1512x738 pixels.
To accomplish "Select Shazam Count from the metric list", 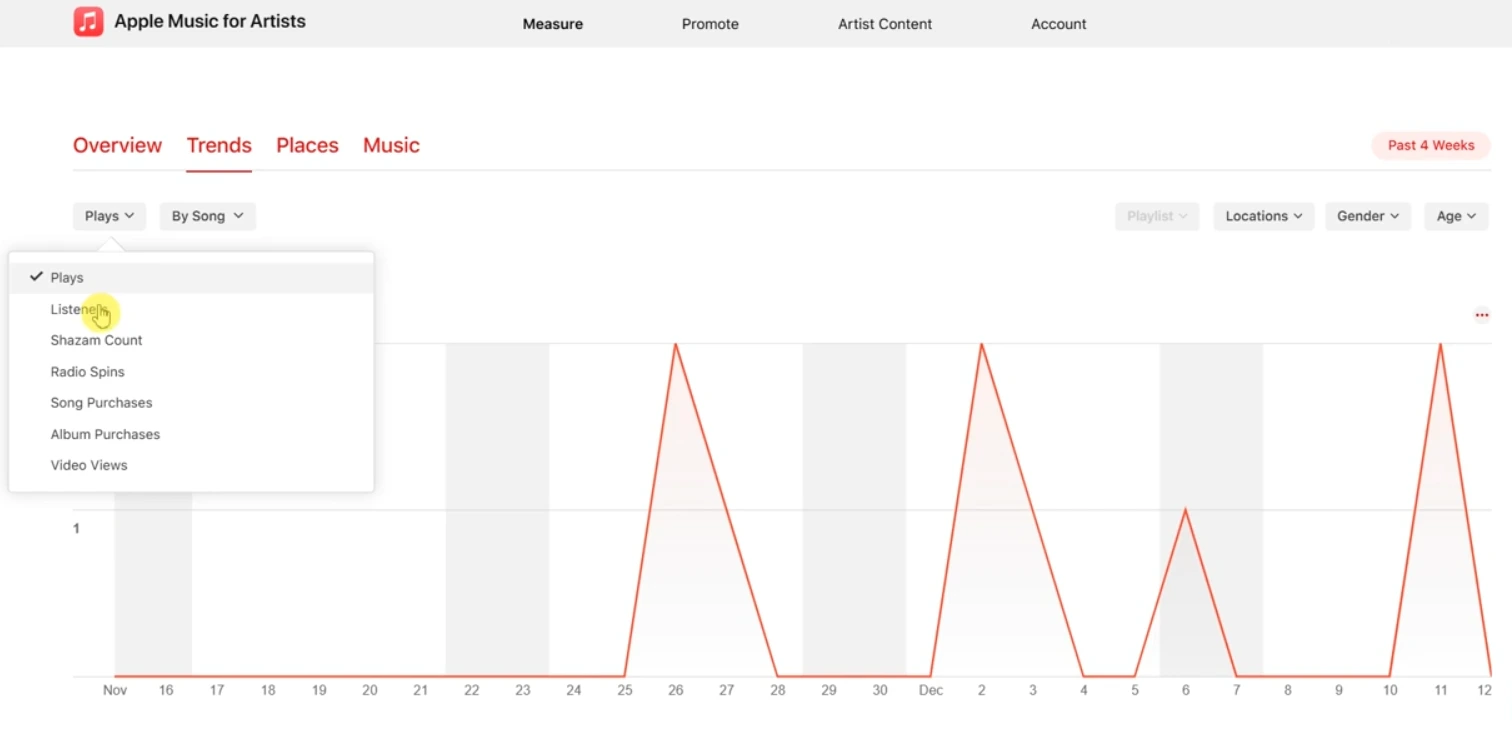I will click(x=191, y=340).
